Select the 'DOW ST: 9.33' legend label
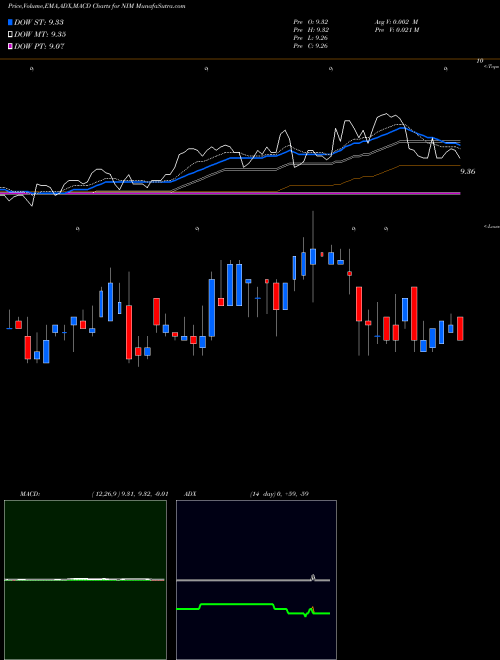 coord(39,22)
